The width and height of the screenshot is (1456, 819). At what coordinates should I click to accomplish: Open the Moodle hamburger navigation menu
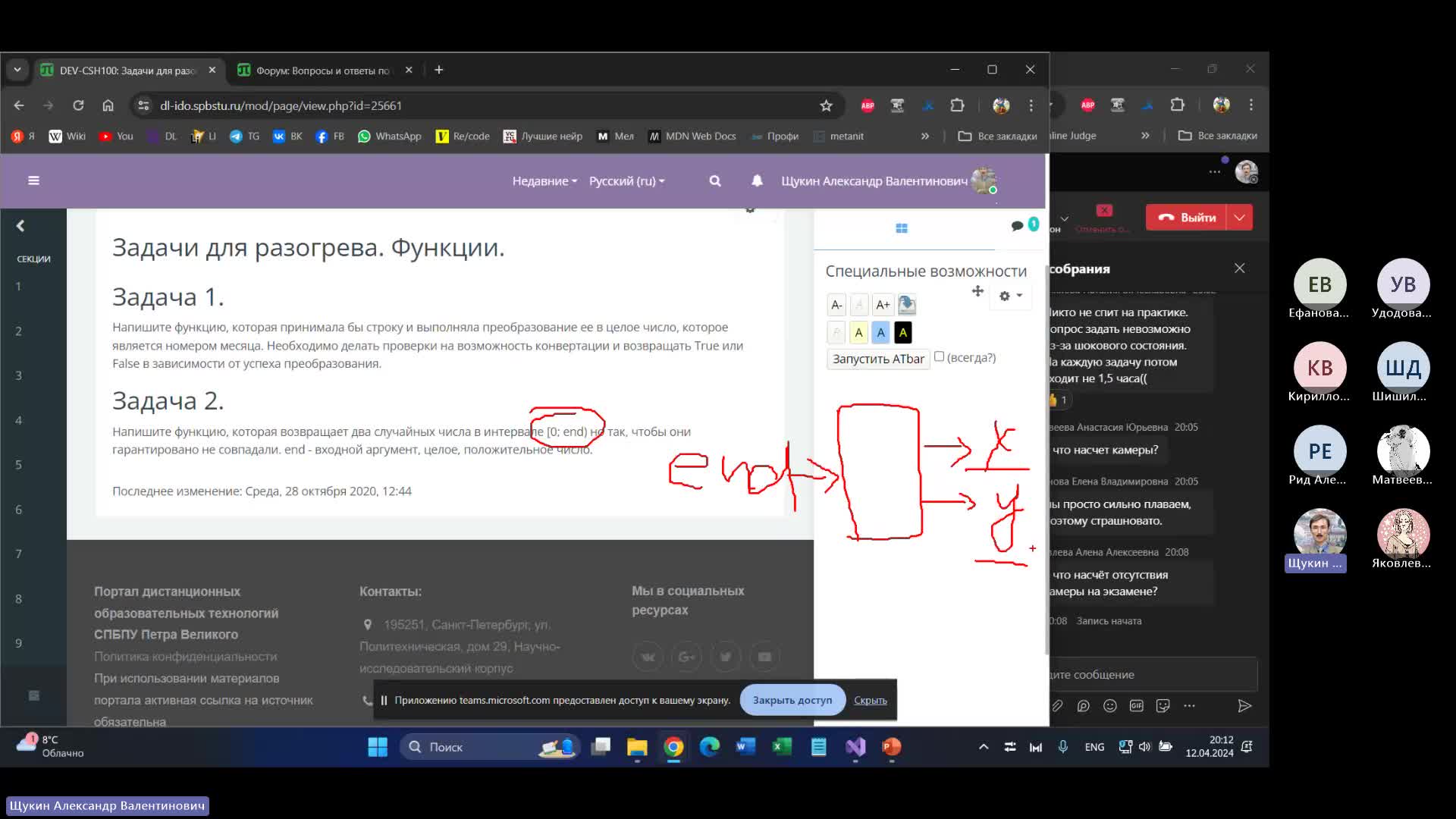[x=33, y=180]
